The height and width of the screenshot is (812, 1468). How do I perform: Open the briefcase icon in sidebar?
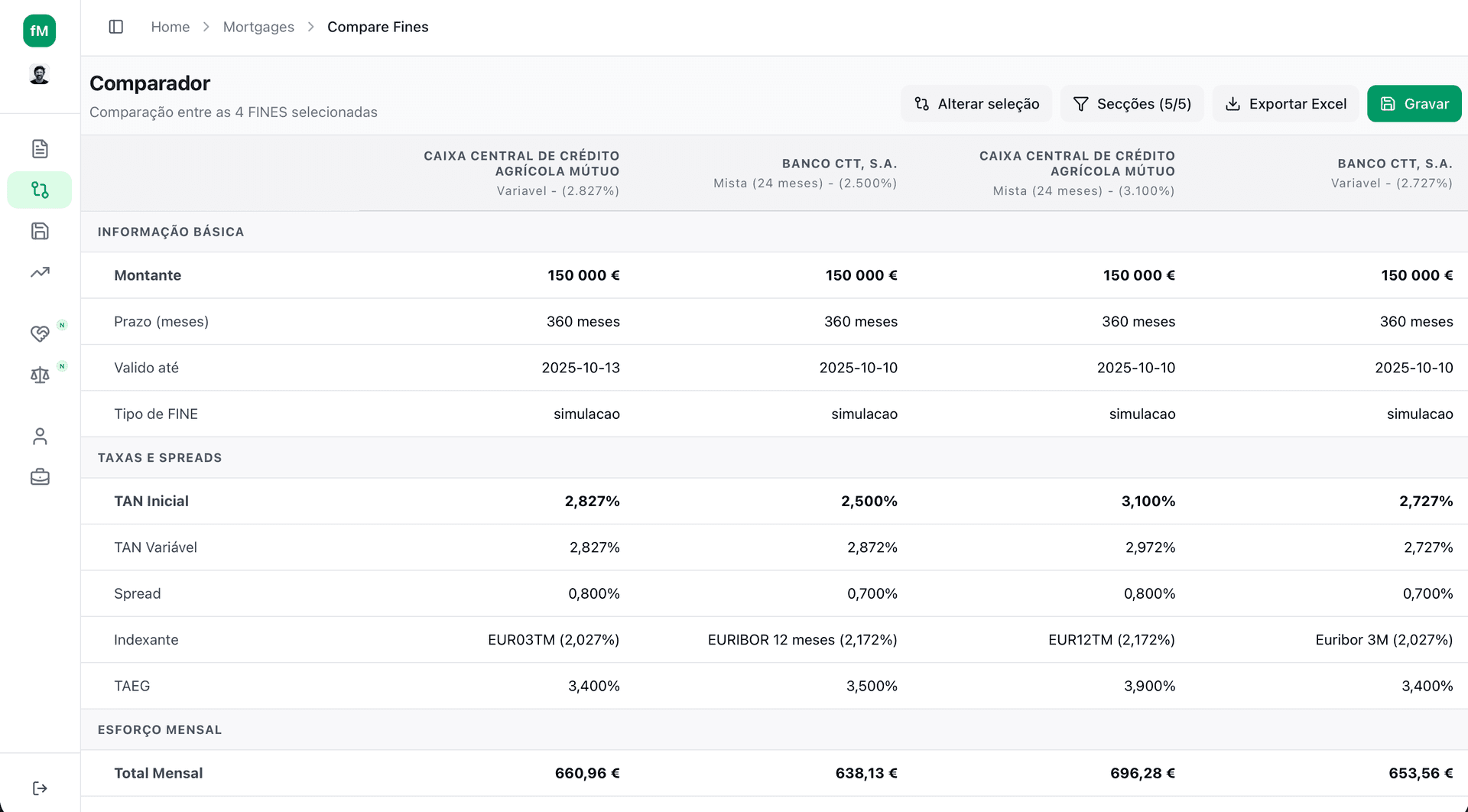tap(40, 477)
